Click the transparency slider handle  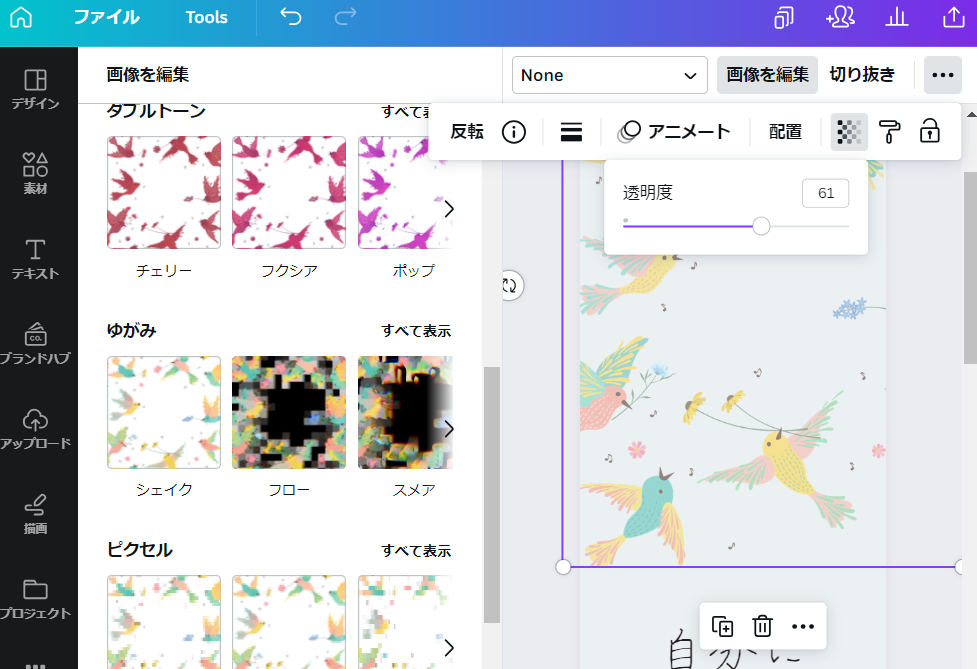[x=761, y=226]
